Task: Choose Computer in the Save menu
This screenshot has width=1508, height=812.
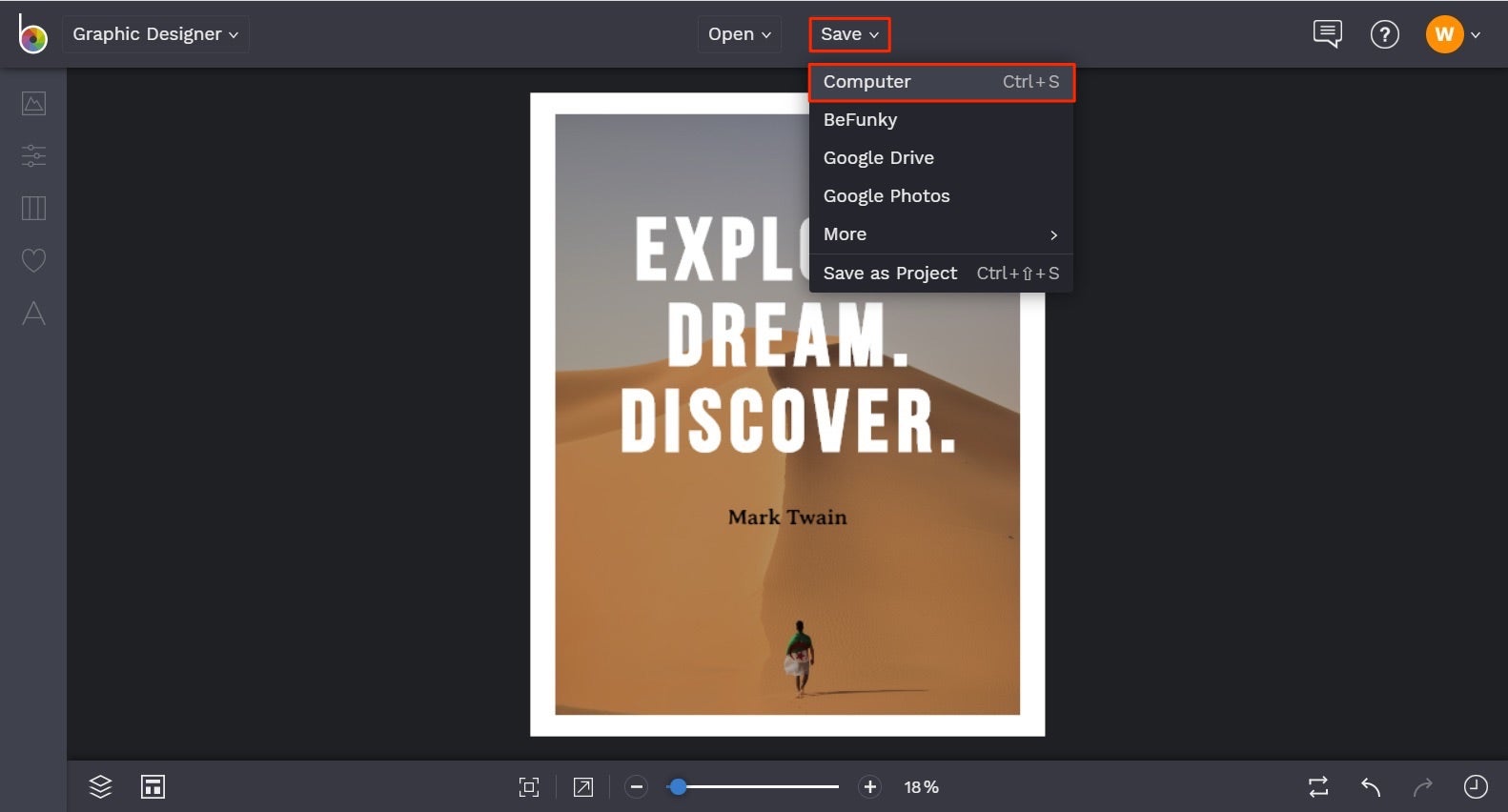Action: click(x=941, y=82)
